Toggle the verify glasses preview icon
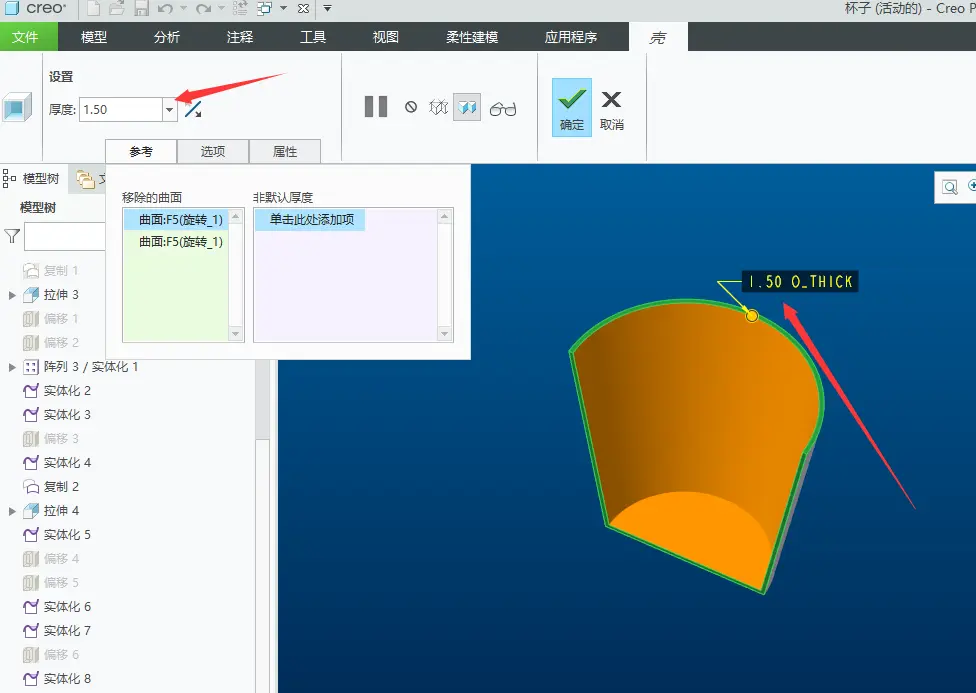The height and width of the screenshot is (693, 976). click(503, 109)
